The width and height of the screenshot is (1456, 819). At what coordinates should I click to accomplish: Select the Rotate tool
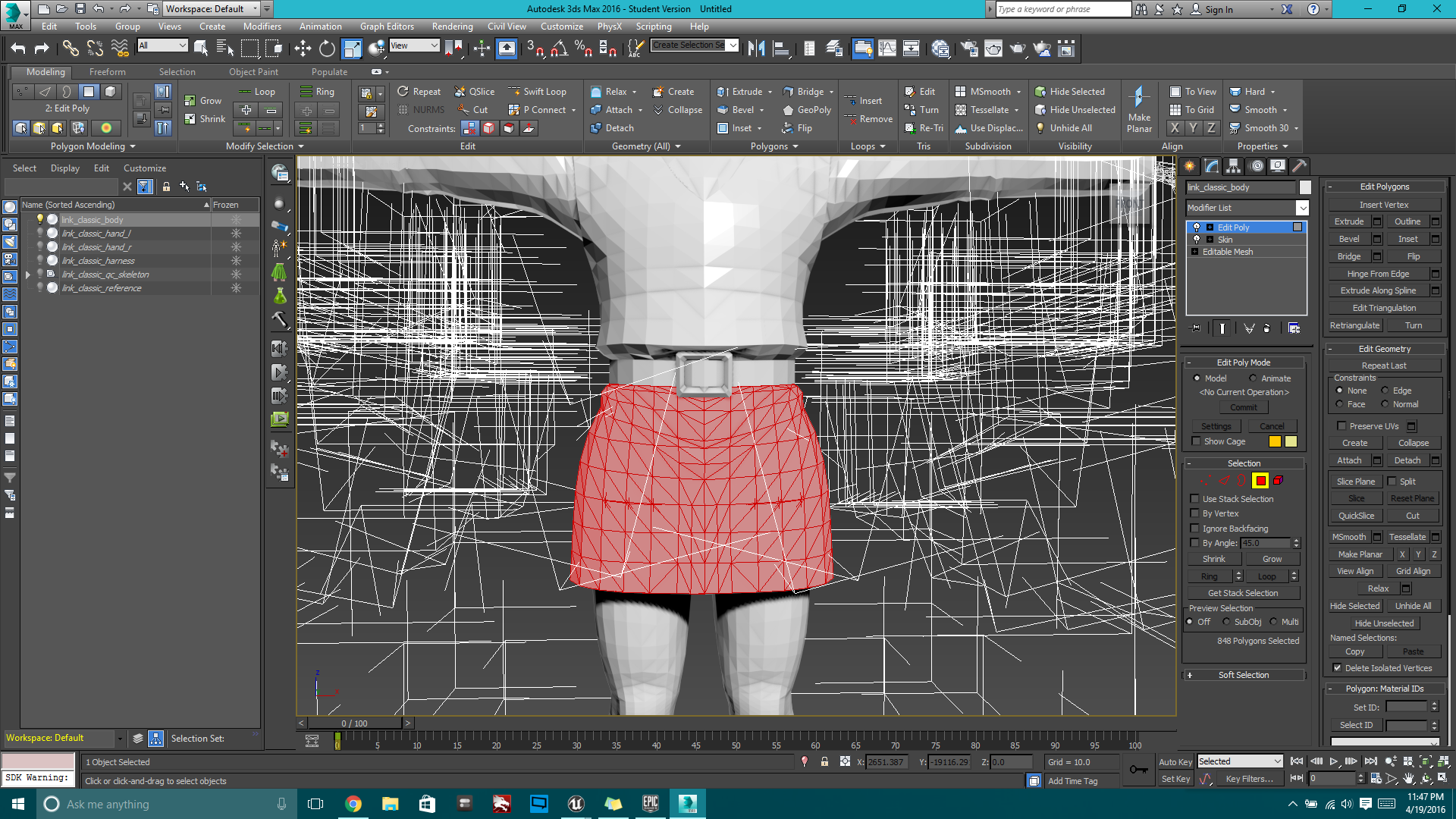326,48
